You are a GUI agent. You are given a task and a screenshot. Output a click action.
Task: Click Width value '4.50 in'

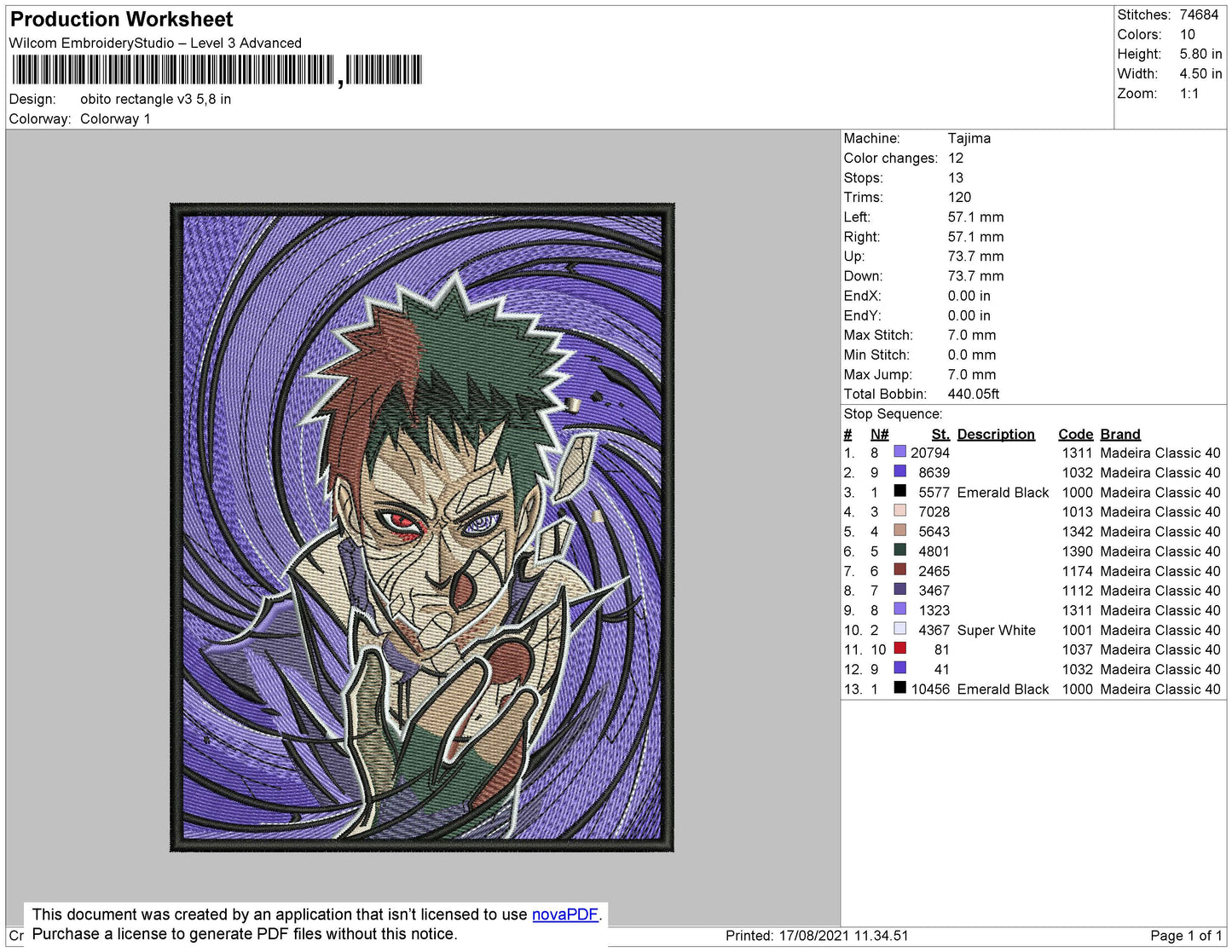point(1200,73)
